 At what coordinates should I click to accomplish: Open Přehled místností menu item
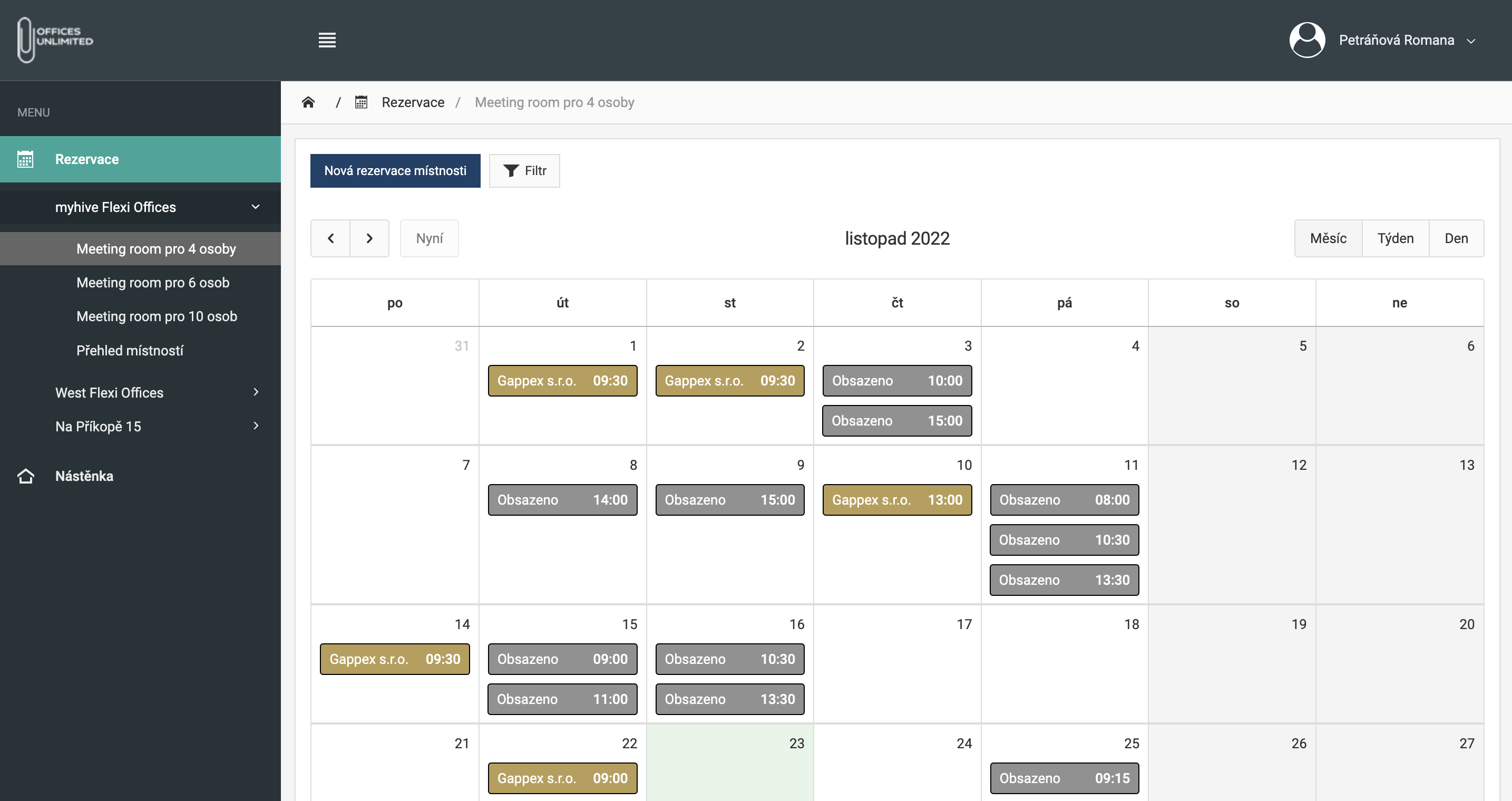pos(130,350)
